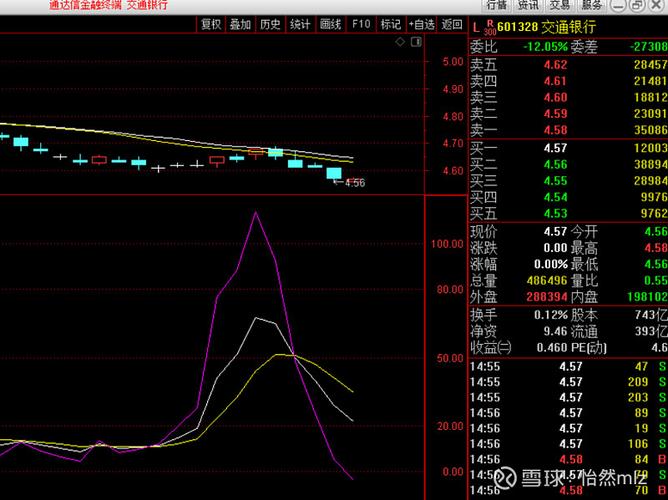The width and height of the screenshot is (668, 500).
Task: Select stock code 601328
Action: pos(518,27)
